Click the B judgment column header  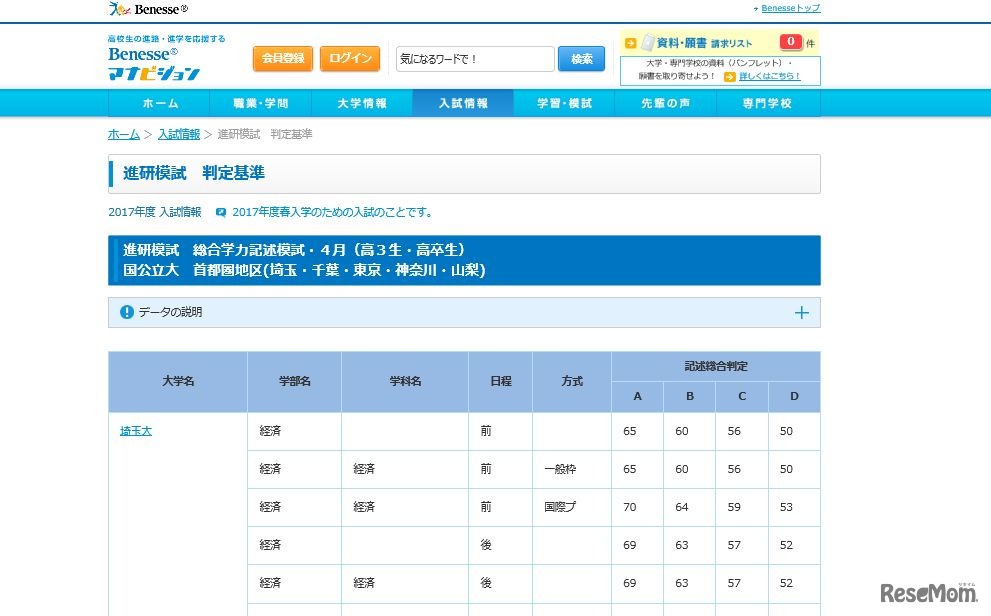click(x=690, y=396)
